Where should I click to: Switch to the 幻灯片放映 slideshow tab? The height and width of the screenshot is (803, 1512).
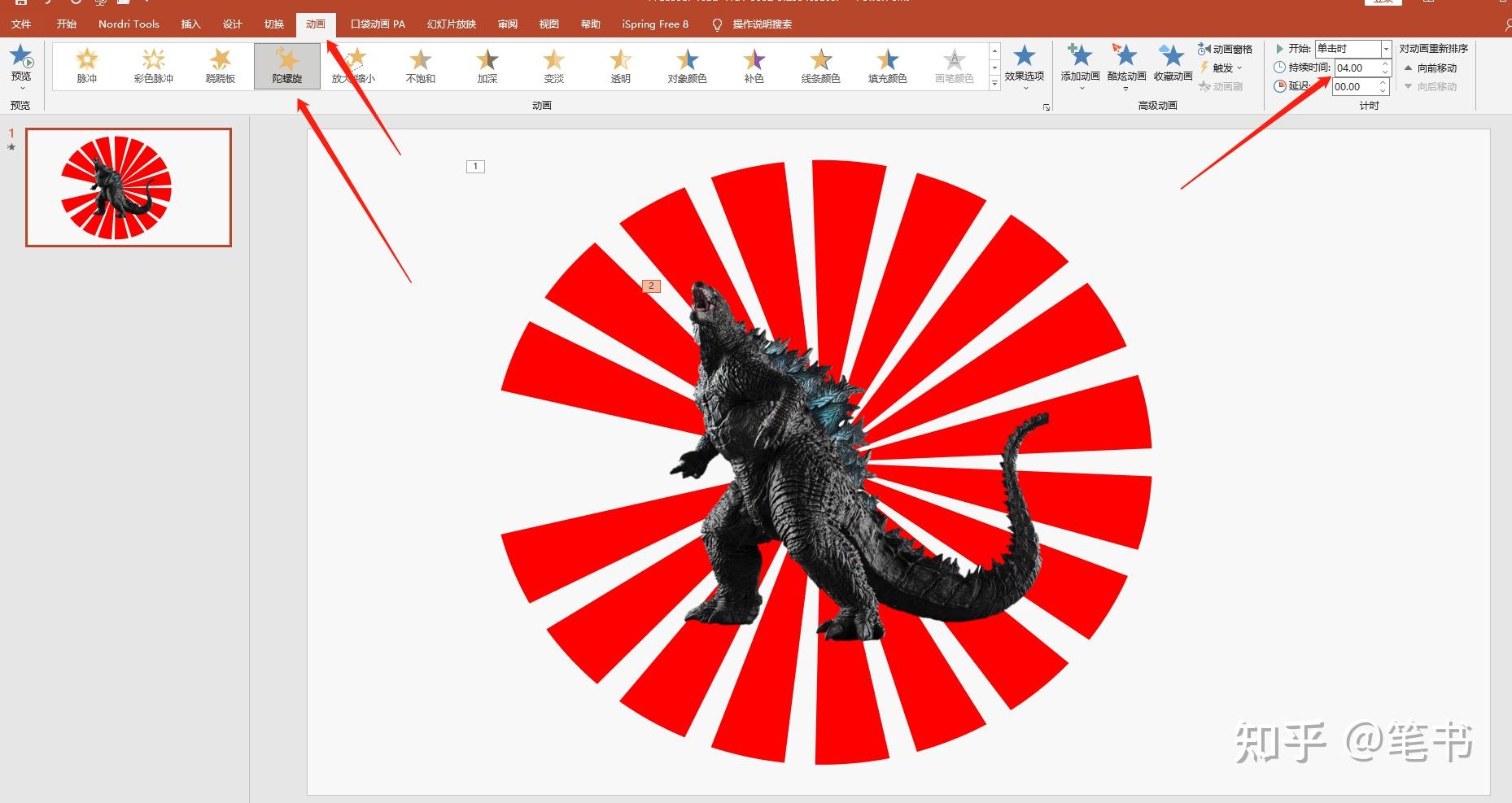(452, 24)
